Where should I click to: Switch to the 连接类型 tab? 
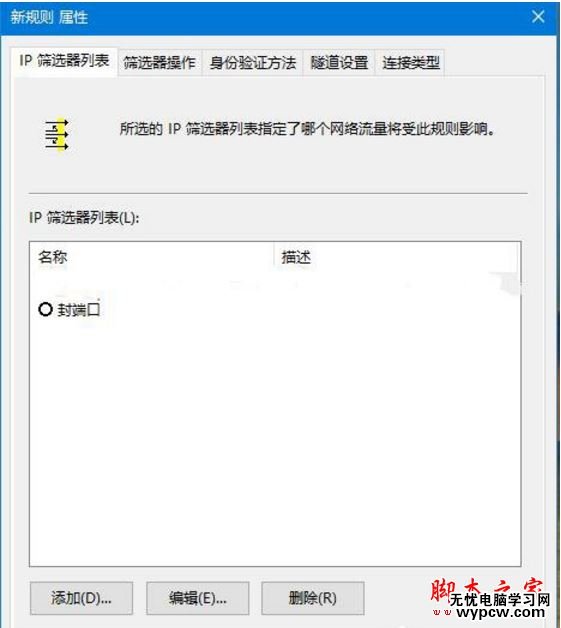[410, 62]
